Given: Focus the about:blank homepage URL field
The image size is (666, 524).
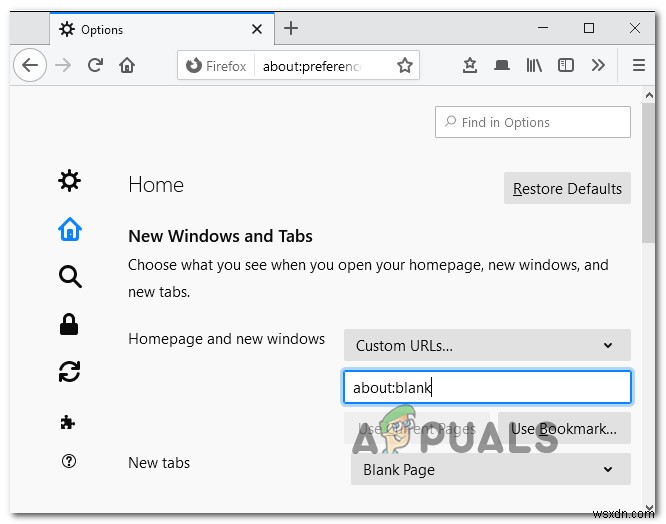Looking at the screenshot, I should tap(487, 387).
